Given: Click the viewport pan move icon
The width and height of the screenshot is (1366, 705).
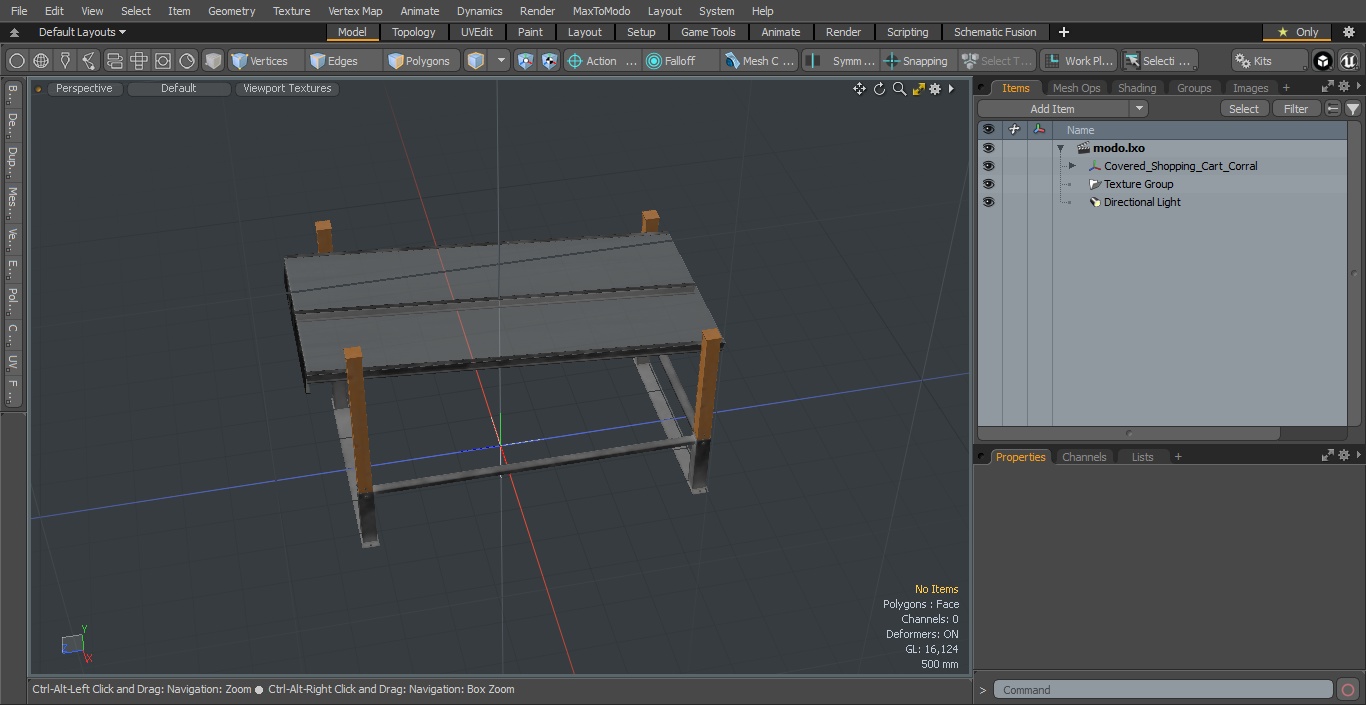Looking at the screenshot, I should pos(859,89).
